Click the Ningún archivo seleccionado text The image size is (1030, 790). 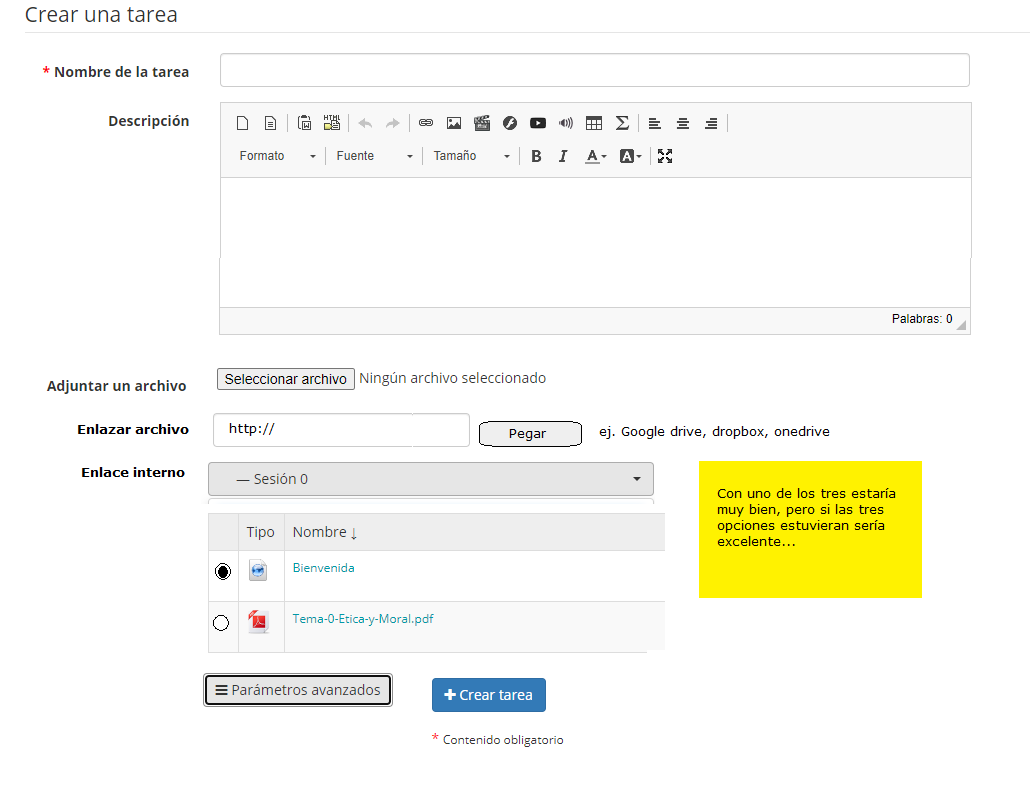[453, 378]
